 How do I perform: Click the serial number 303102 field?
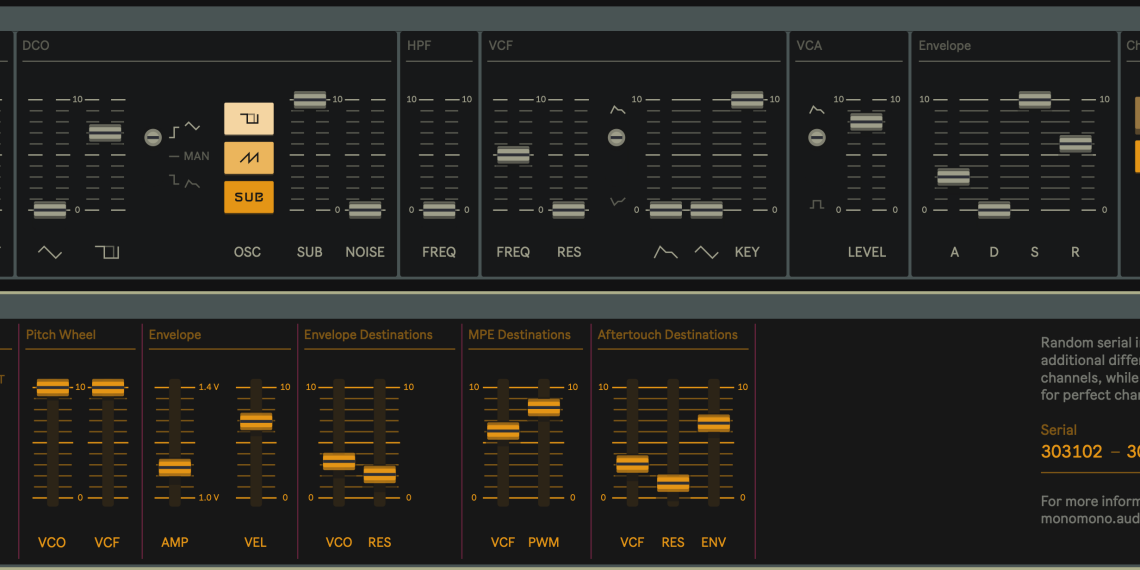point(1071,452)
